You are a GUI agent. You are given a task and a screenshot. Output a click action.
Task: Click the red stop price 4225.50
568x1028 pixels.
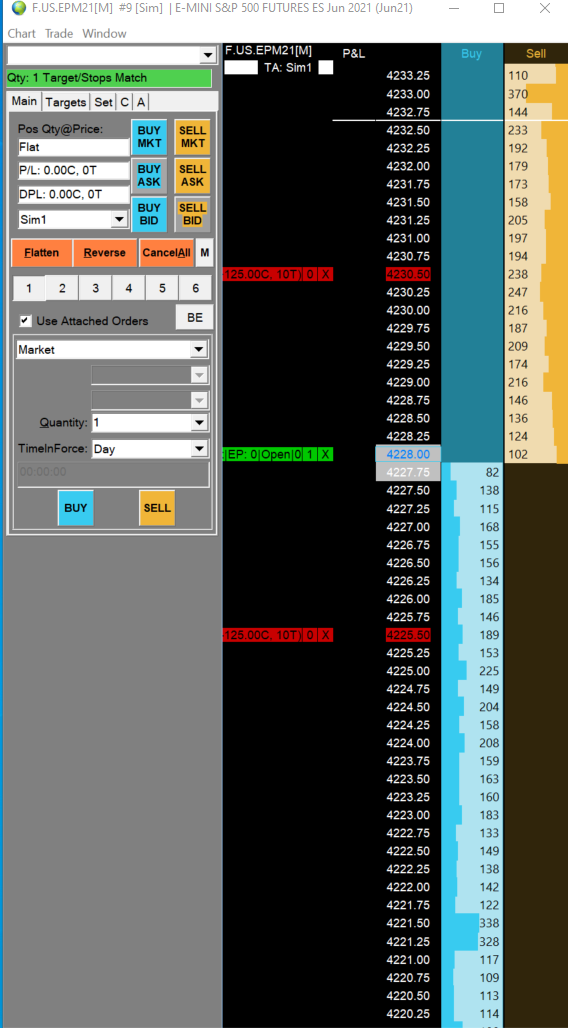pos(408,635)
